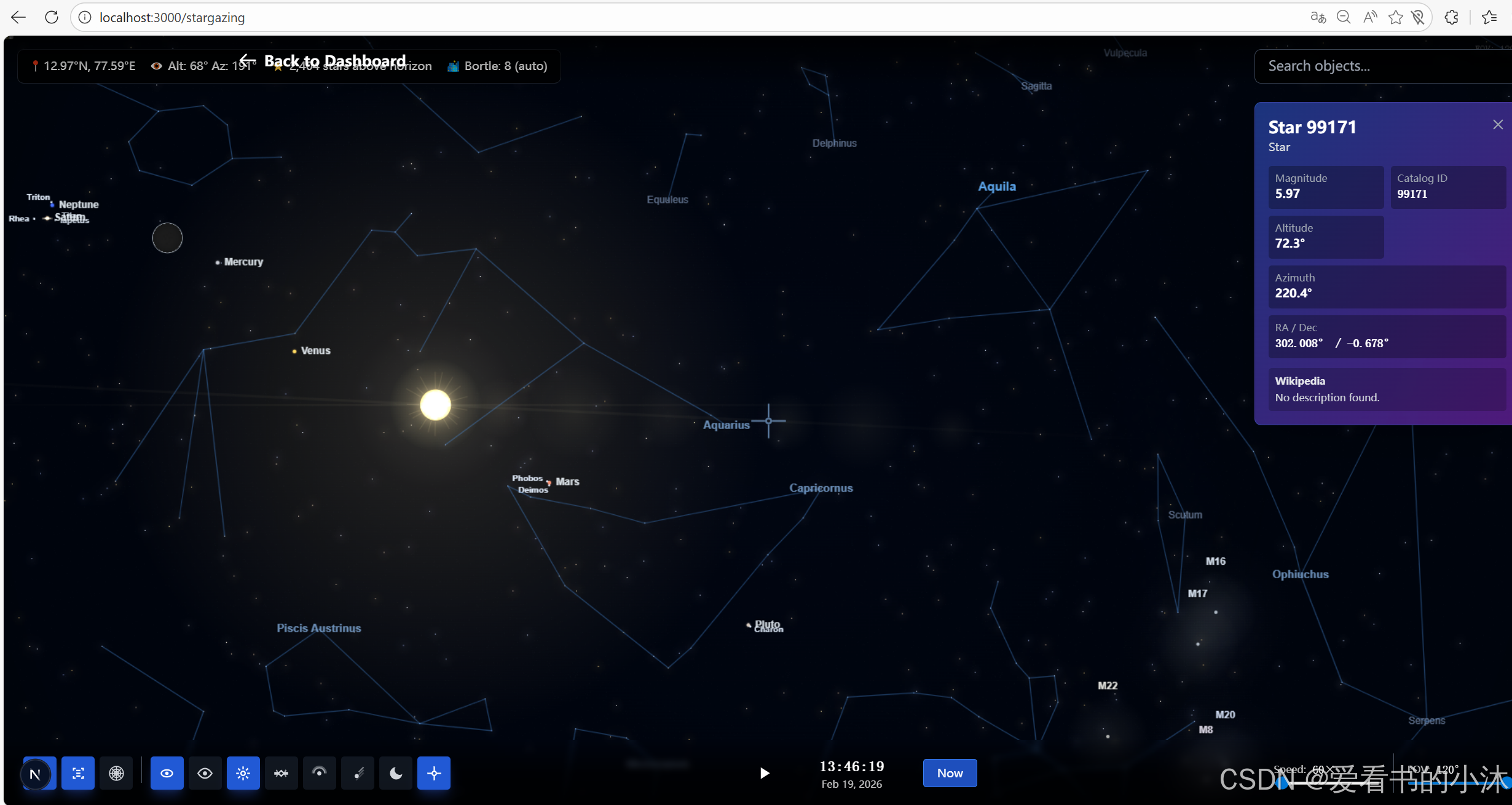Click the meteor shooting star icon

[x=358, y=773]
